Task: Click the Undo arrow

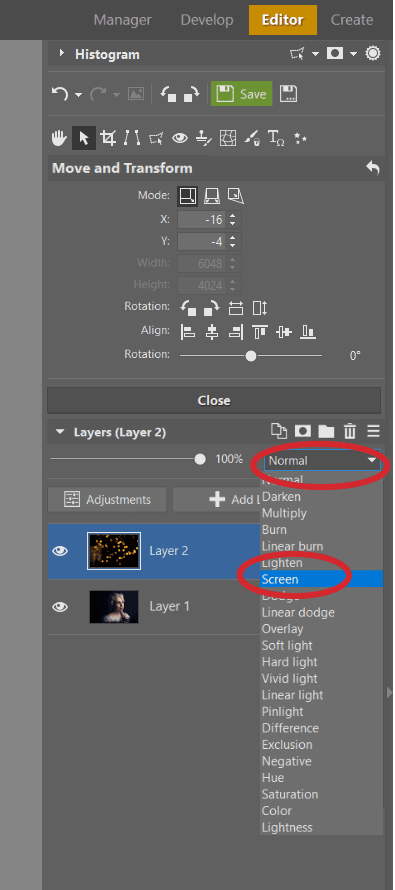Action: pos(60,94)
